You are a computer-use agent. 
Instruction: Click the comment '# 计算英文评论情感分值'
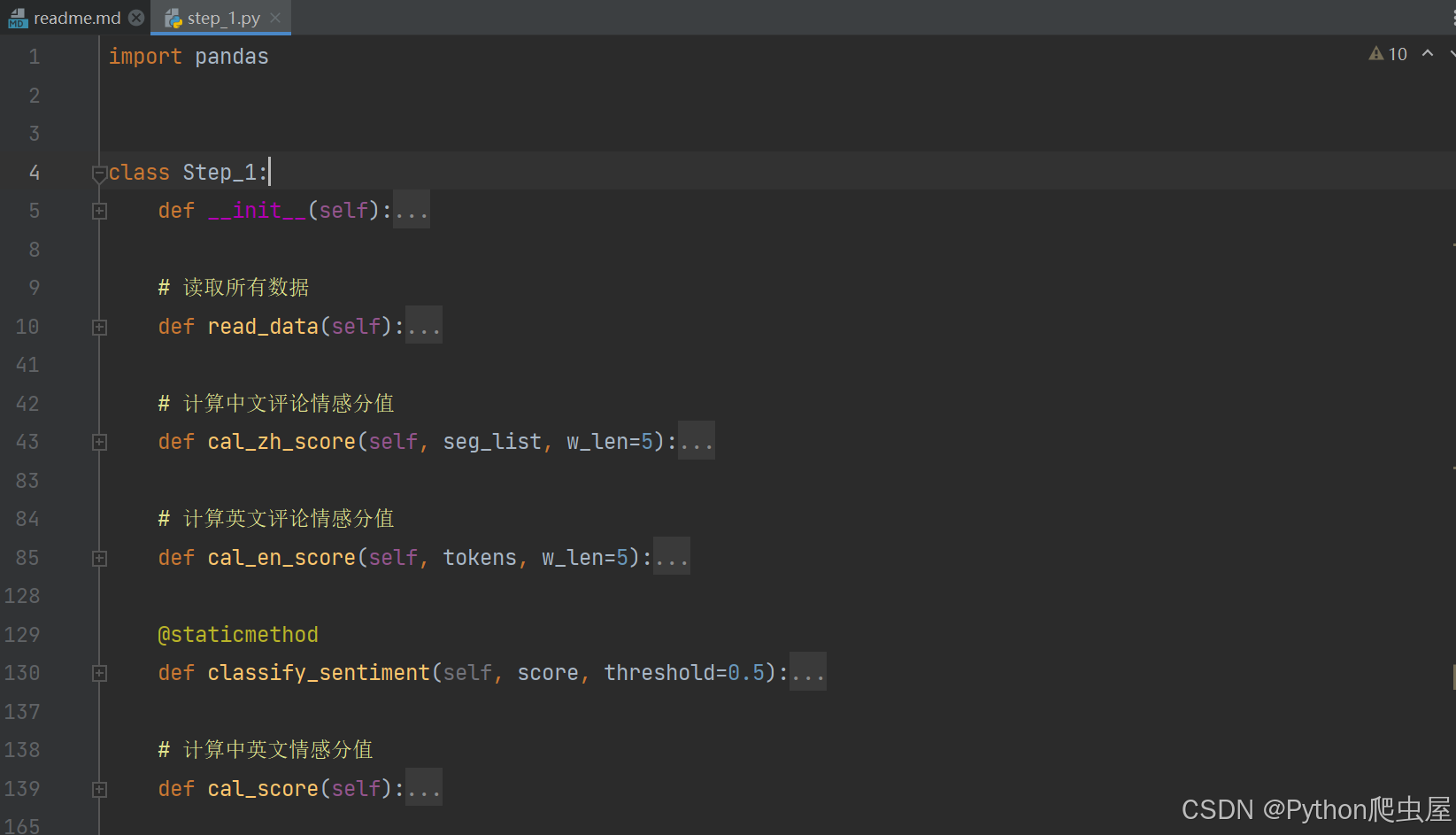coord(276,519)
